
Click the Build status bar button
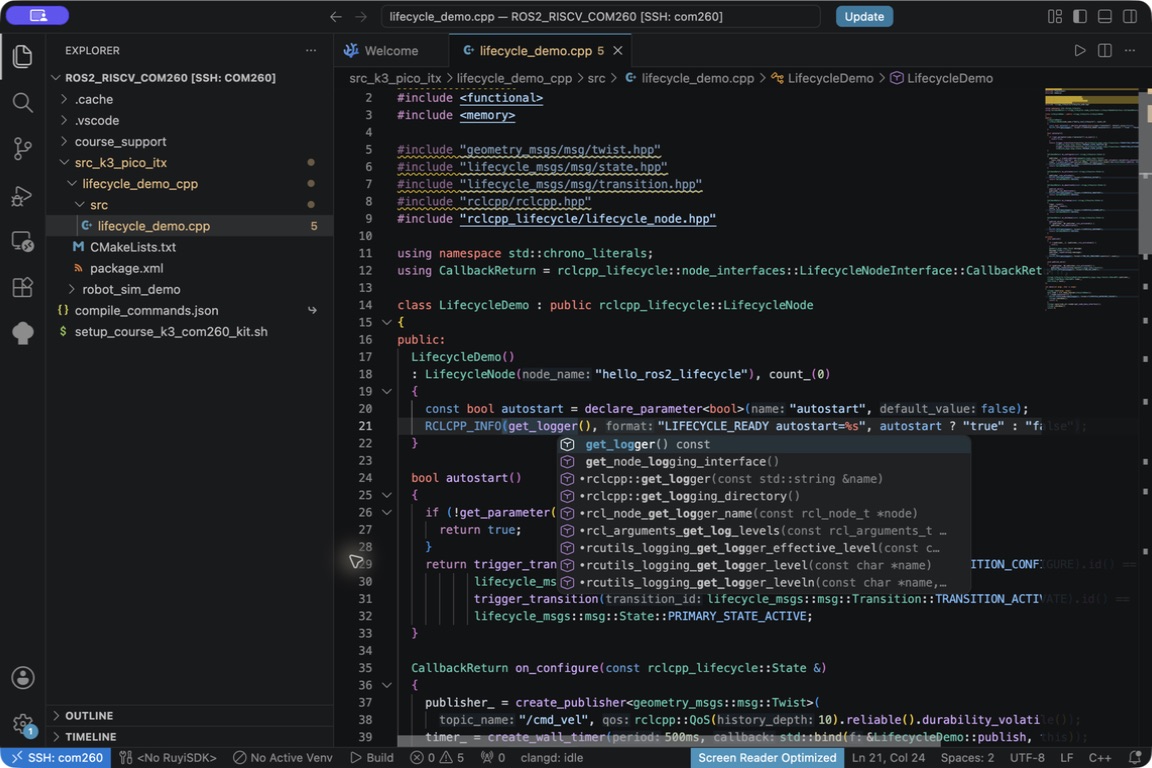372,758
